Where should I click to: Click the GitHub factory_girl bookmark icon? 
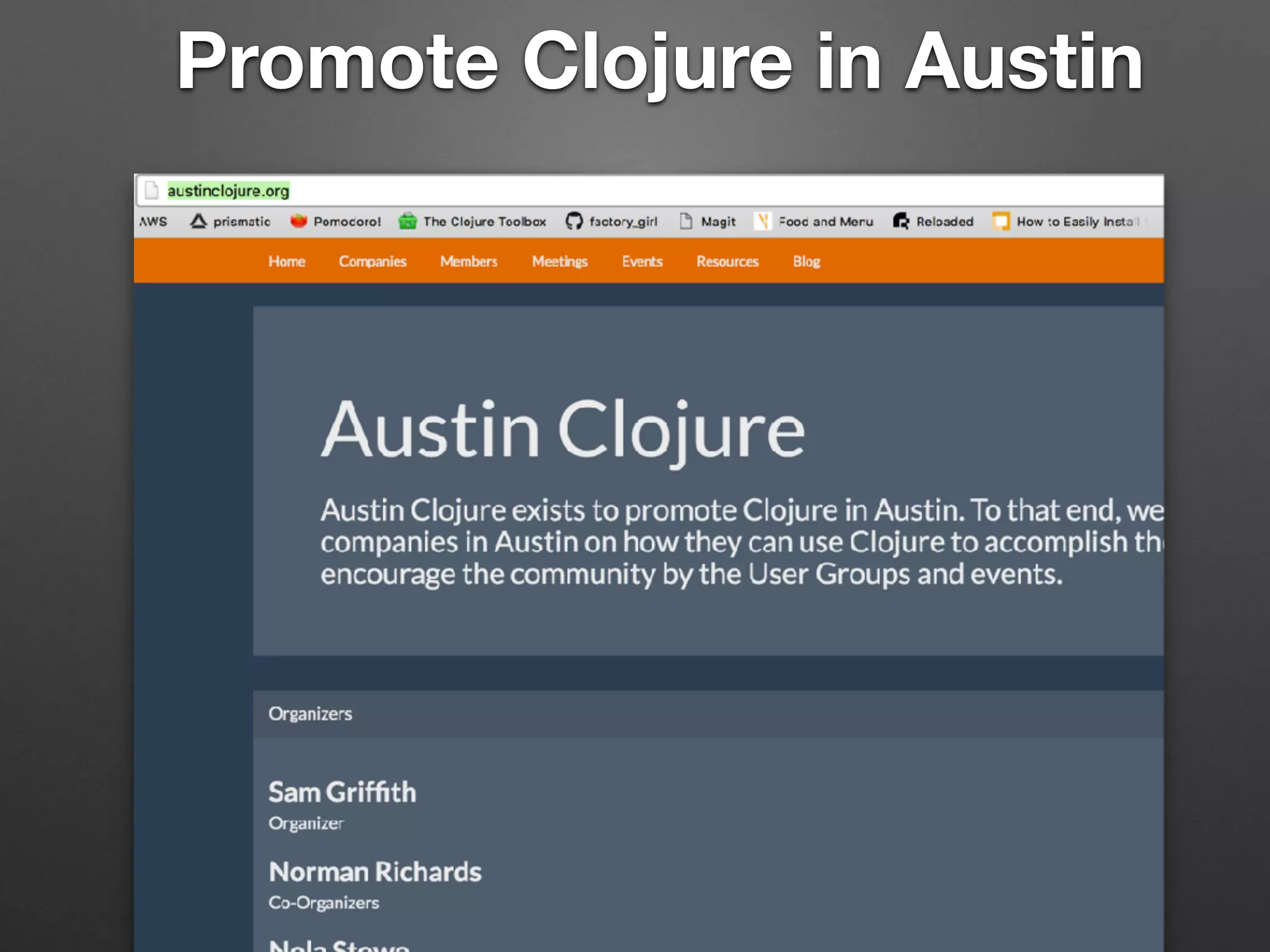click(574, 221)
